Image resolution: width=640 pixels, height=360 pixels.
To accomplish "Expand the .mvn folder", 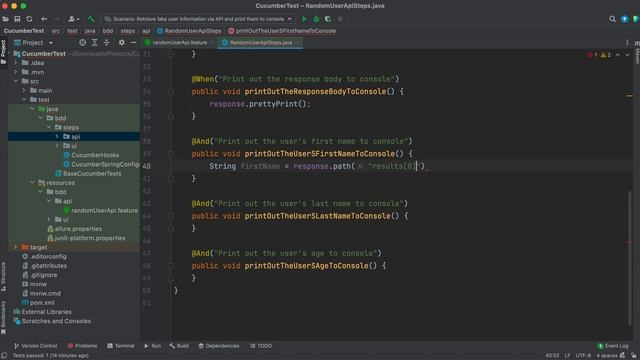I will 16,72.
